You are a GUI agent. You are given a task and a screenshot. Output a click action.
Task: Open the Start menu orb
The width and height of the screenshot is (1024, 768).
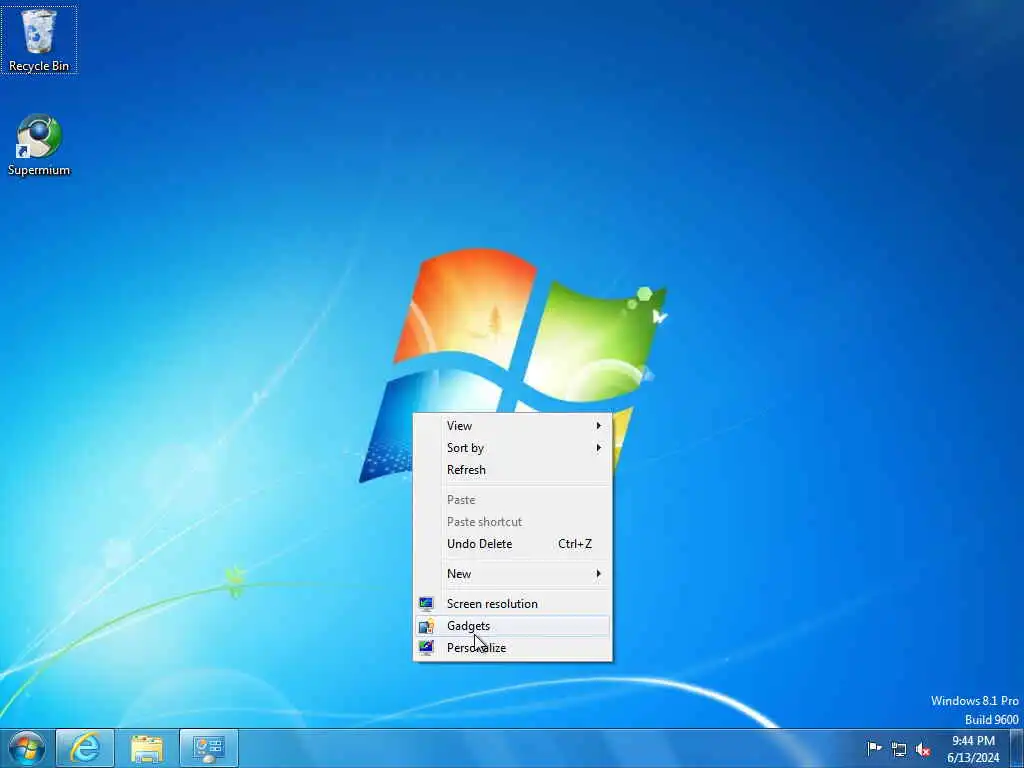pos(27,748)
